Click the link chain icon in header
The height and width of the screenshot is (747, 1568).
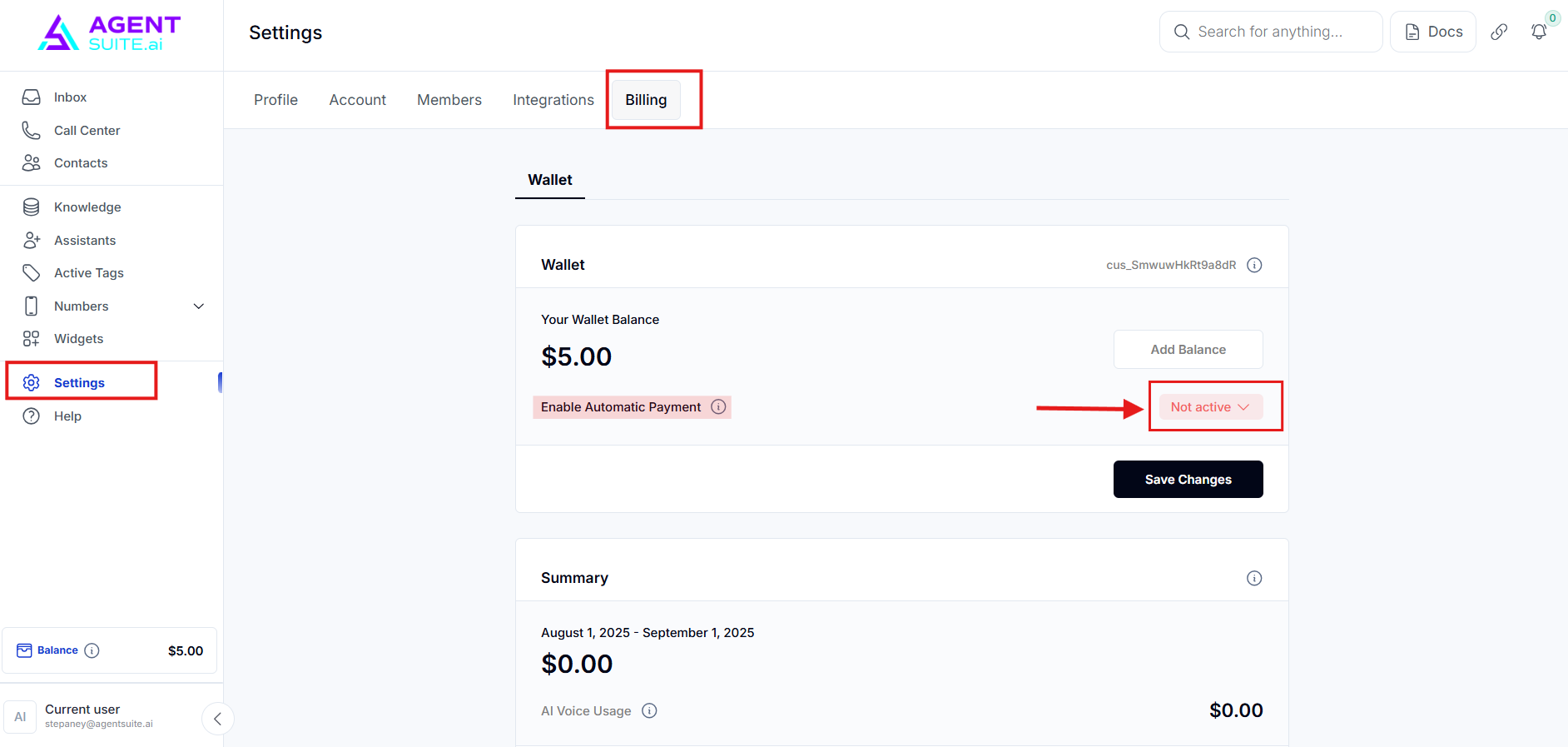1499,32
